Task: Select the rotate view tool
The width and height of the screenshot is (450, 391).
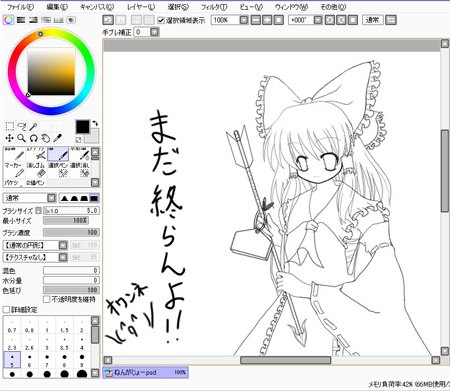Action: tap(33, 138)
